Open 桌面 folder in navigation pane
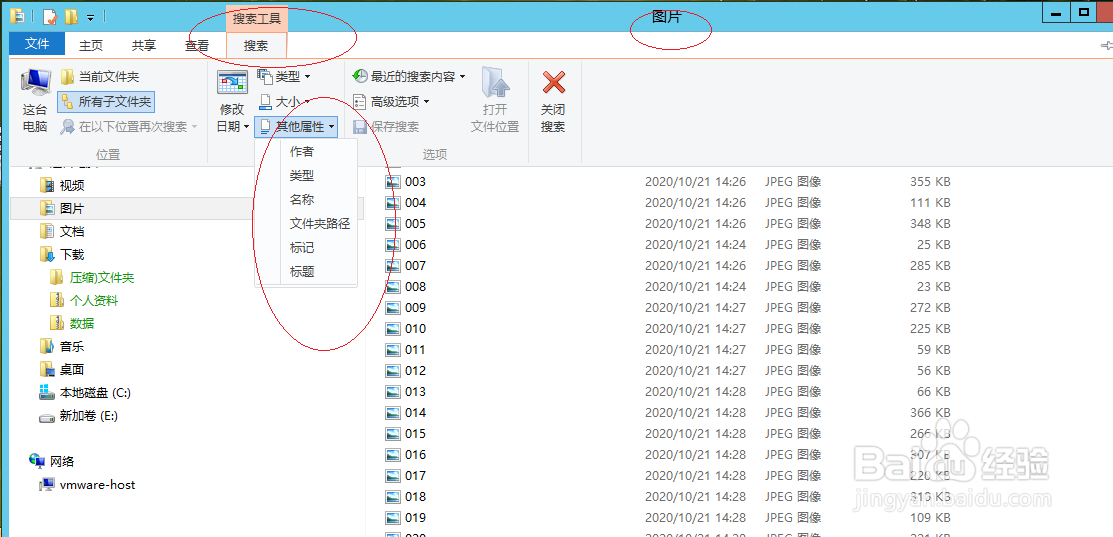The height and width of the screenshot is (537, 1113). tap(63, 369)
